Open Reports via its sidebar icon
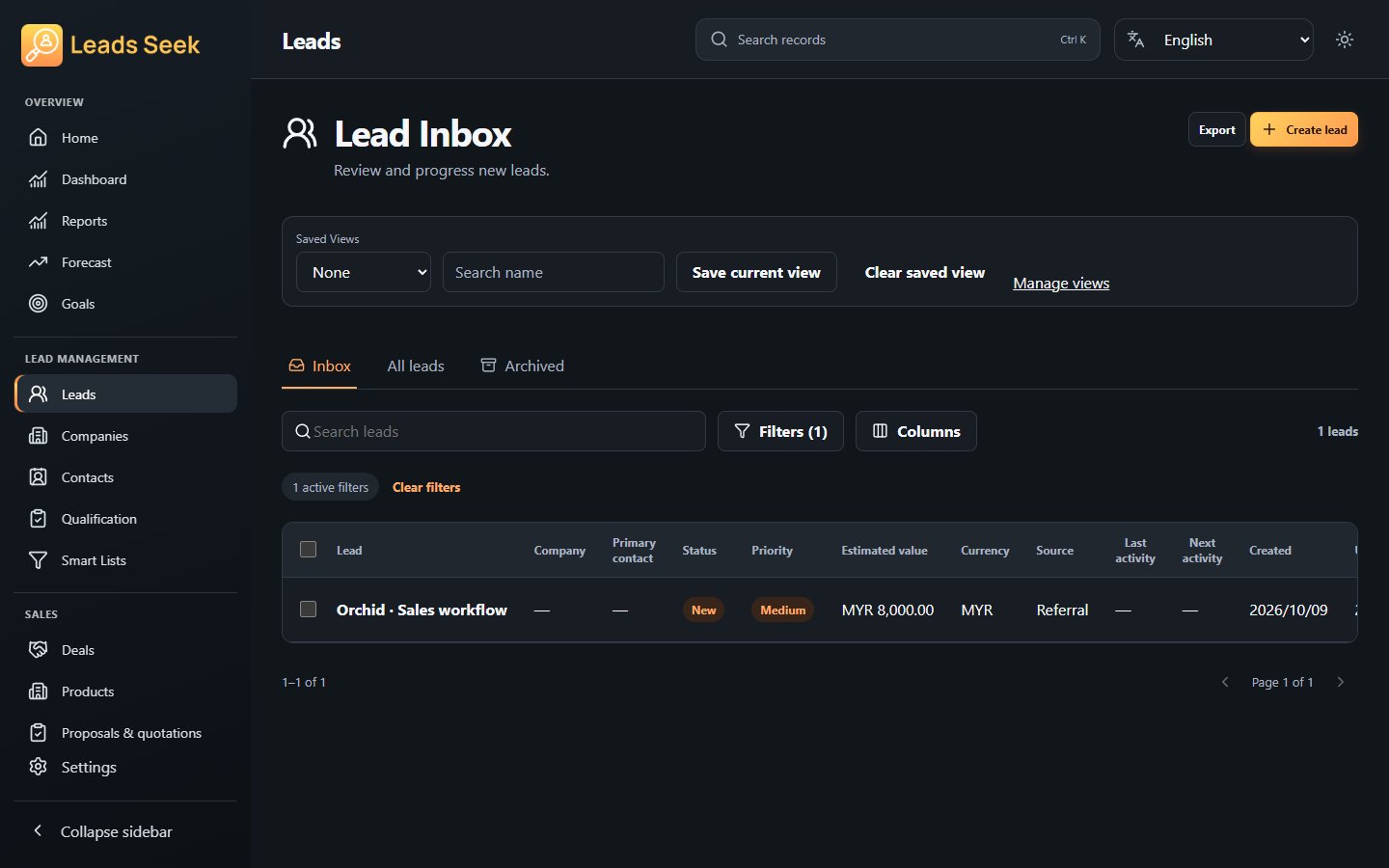Screen dimensions: 1389x868 (x=38, y=221)
